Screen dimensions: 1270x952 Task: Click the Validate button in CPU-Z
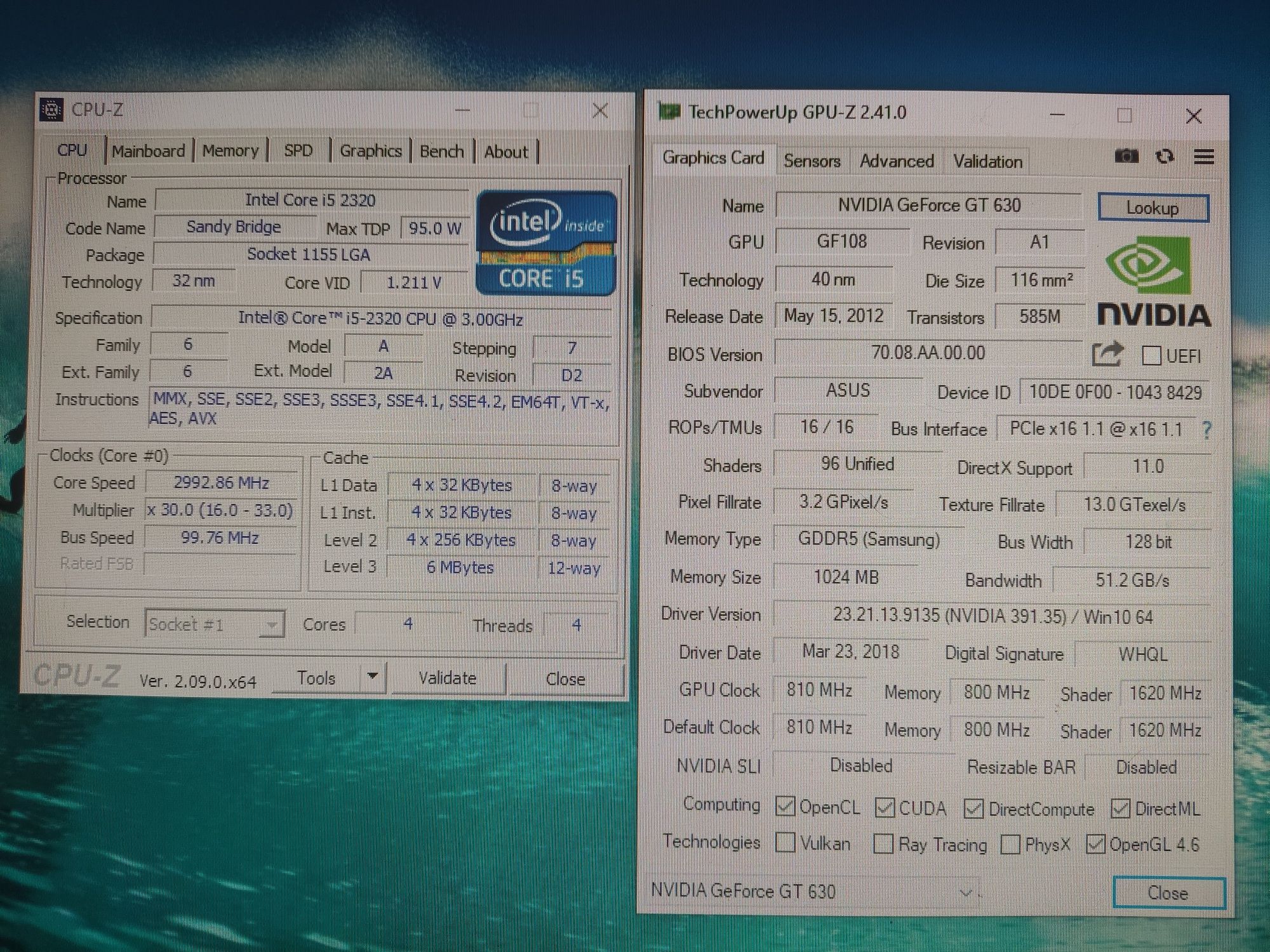pos(448,678)
